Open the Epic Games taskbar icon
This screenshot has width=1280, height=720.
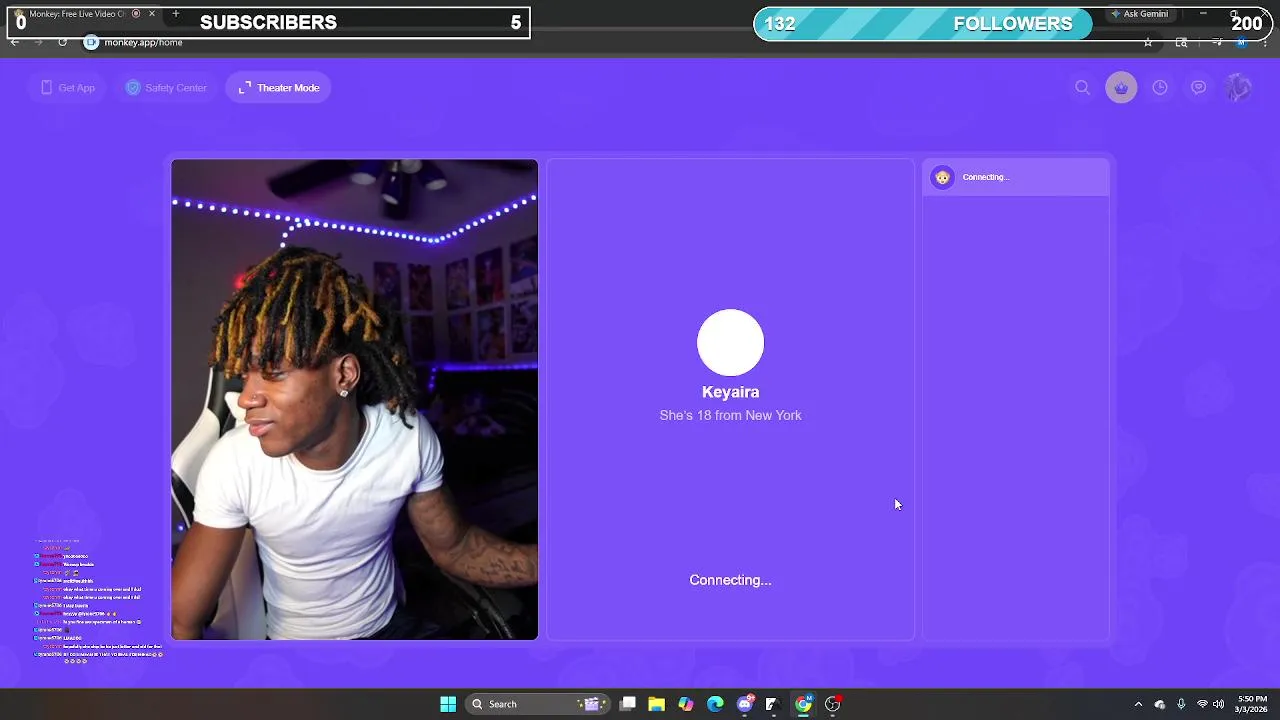[x=773, y=704]
